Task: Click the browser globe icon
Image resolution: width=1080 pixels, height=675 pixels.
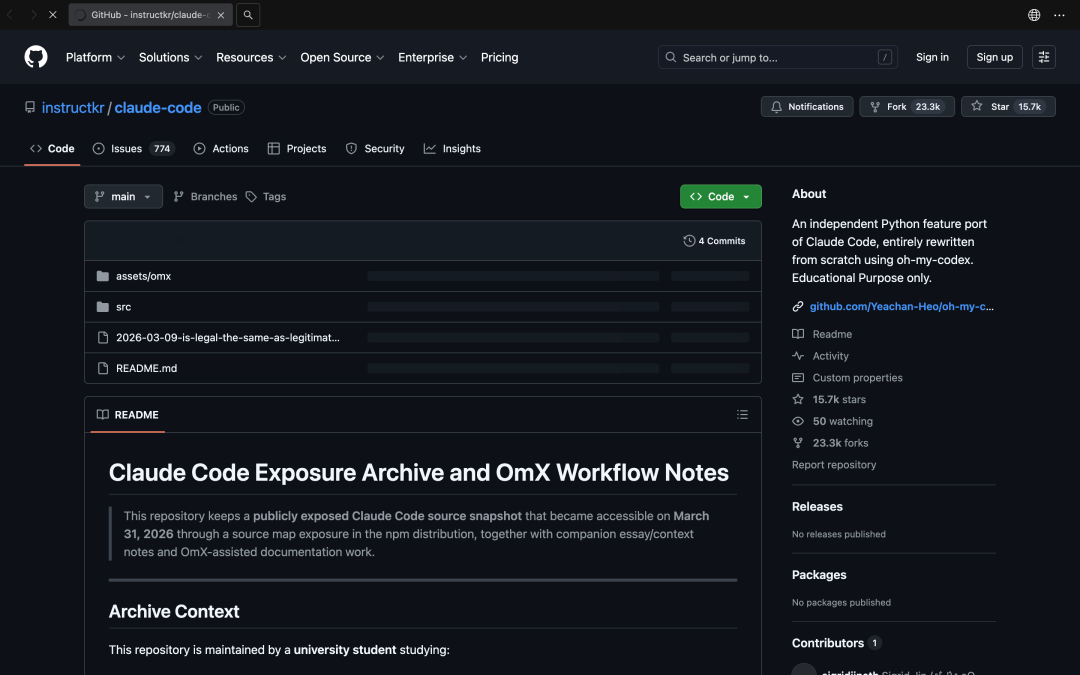Action: click(x=1034, y=15)
